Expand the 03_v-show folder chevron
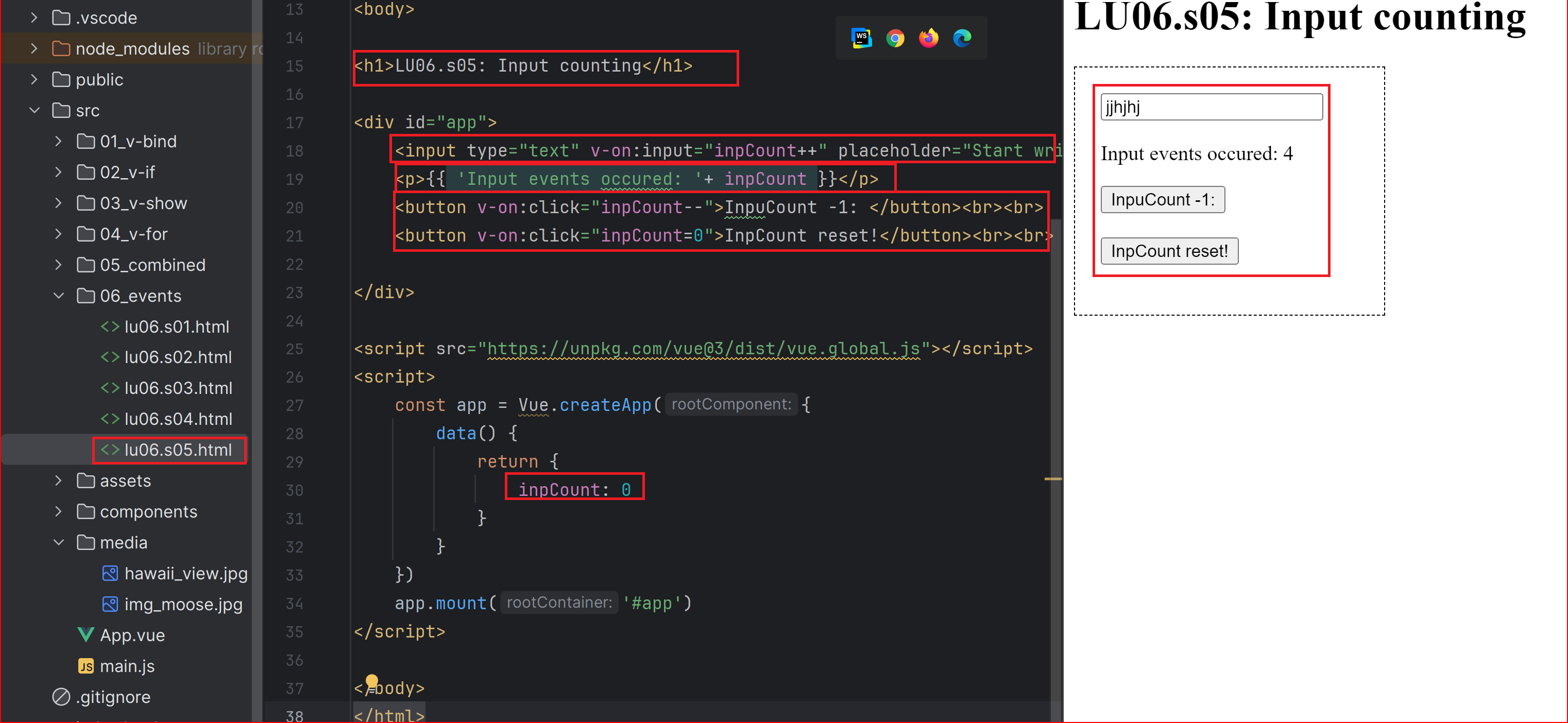Screen dimensions: 1568x723 58,203
